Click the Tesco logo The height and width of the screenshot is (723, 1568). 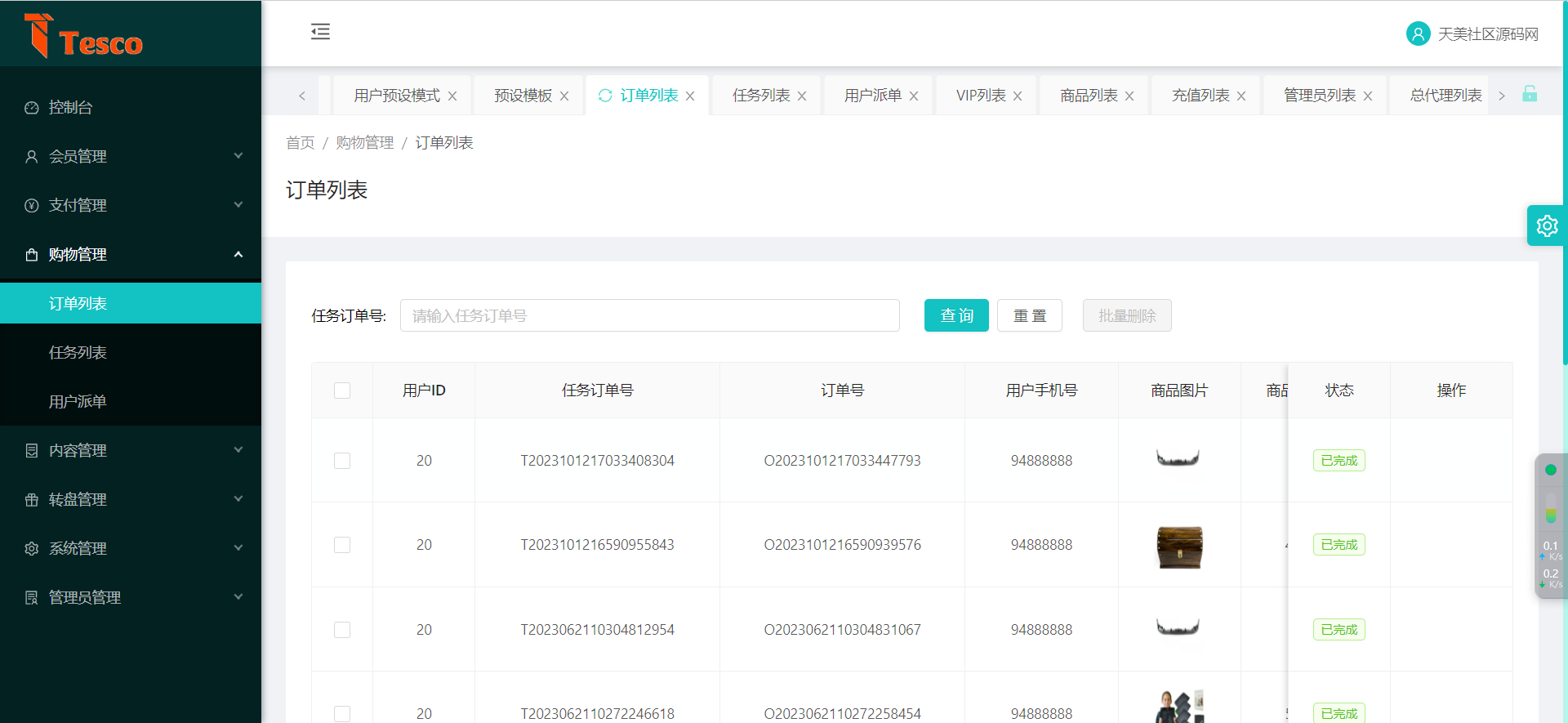pos(83,36)
